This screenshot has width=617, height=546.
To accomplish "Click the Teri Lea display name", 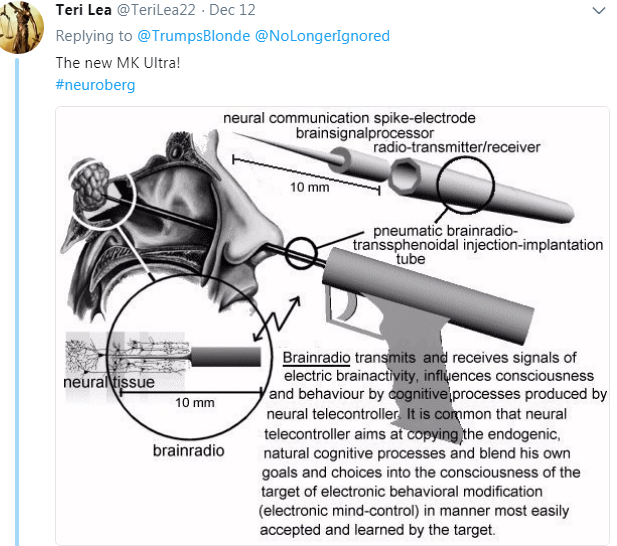I will 83,10.
